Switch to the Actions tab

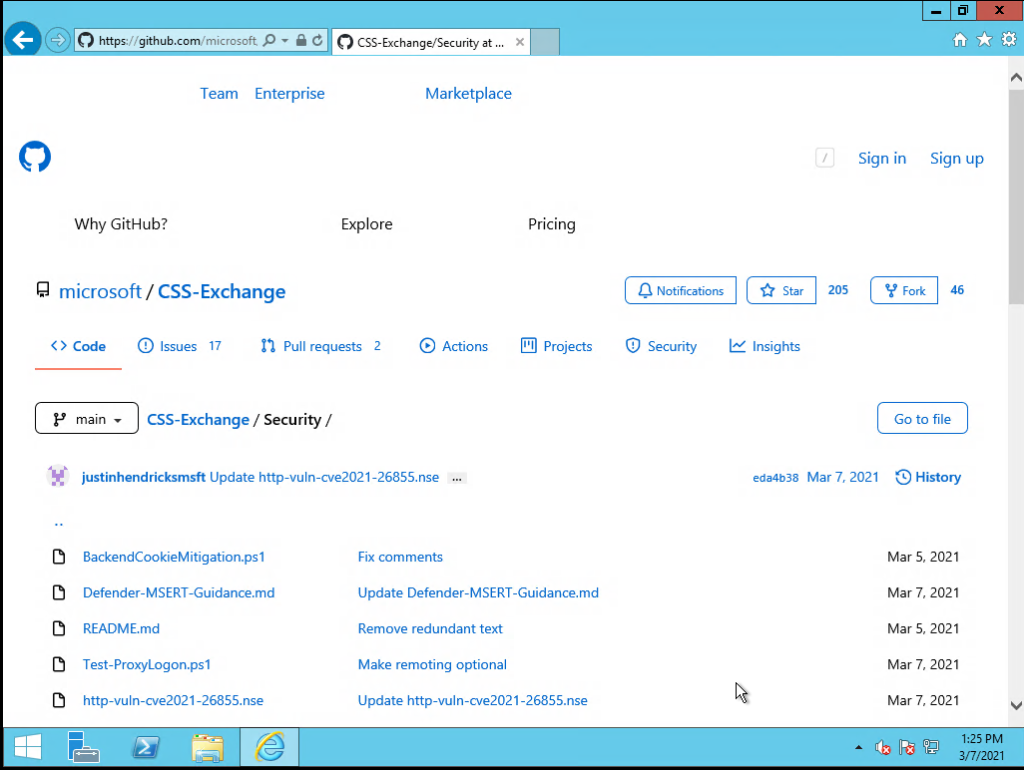pos(454,346)
